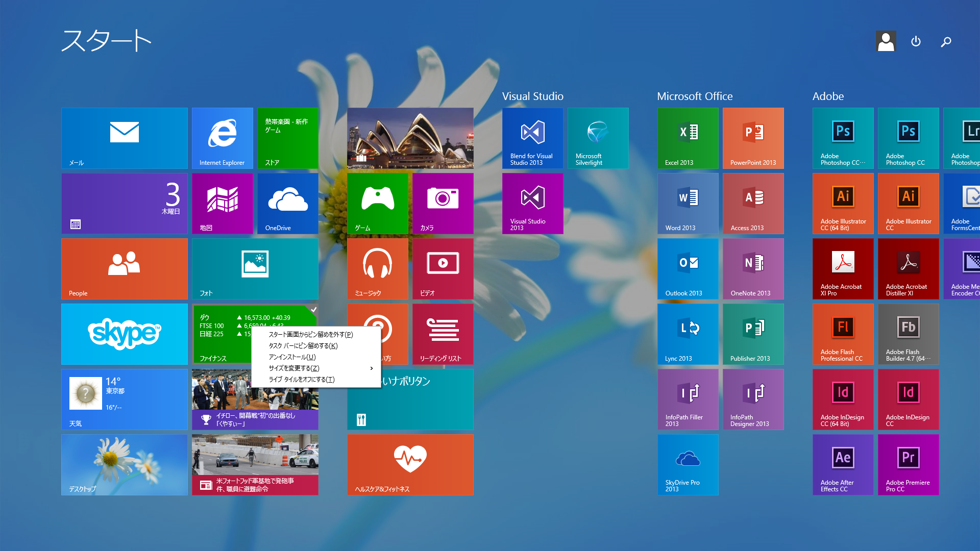This screenshot has height=551, width=980.
Task: Launch Adobe Acrobat Distiller XI tile
Action: tap(908, 269)
